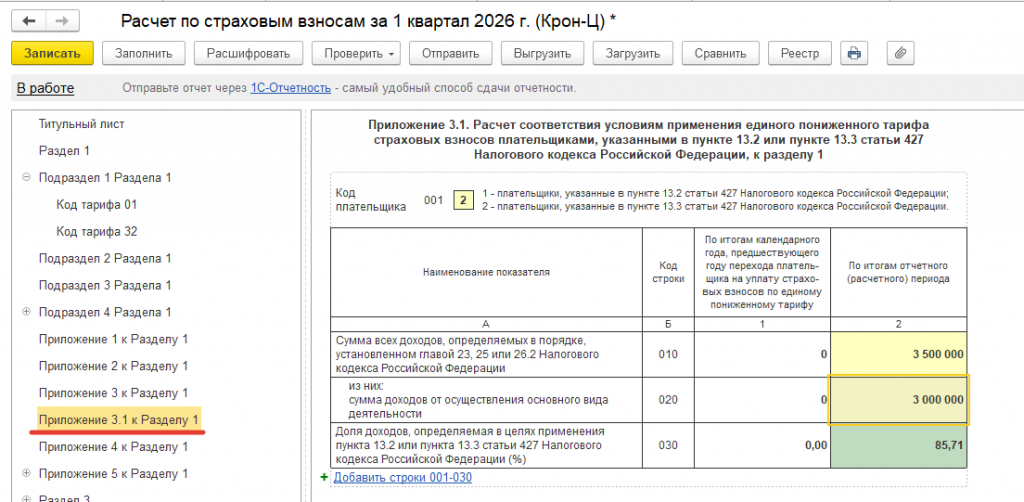Collapse Подраздел 1 Раздела 1 node

[x=27, y=178]
